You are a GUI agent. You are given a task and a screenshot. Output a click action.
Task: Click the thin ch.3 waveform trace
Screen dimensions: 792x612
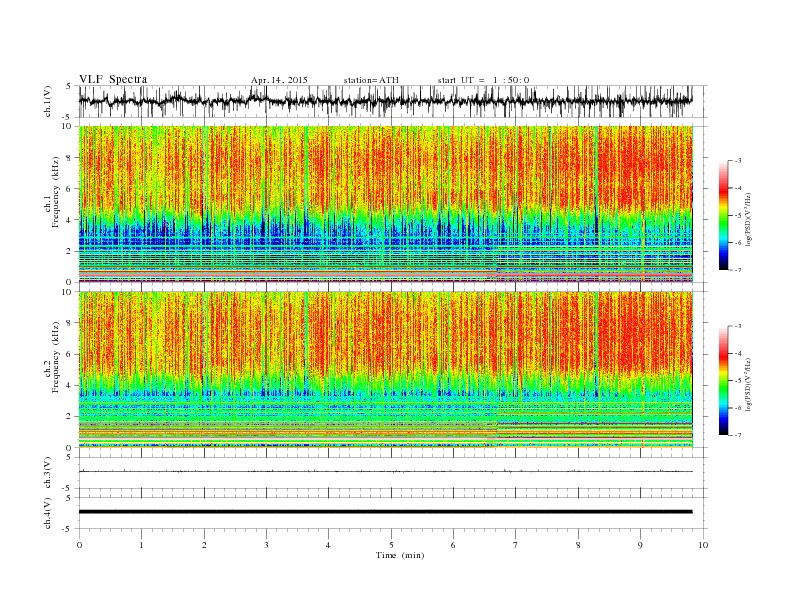pyautogui.click(x=385, y=472)
